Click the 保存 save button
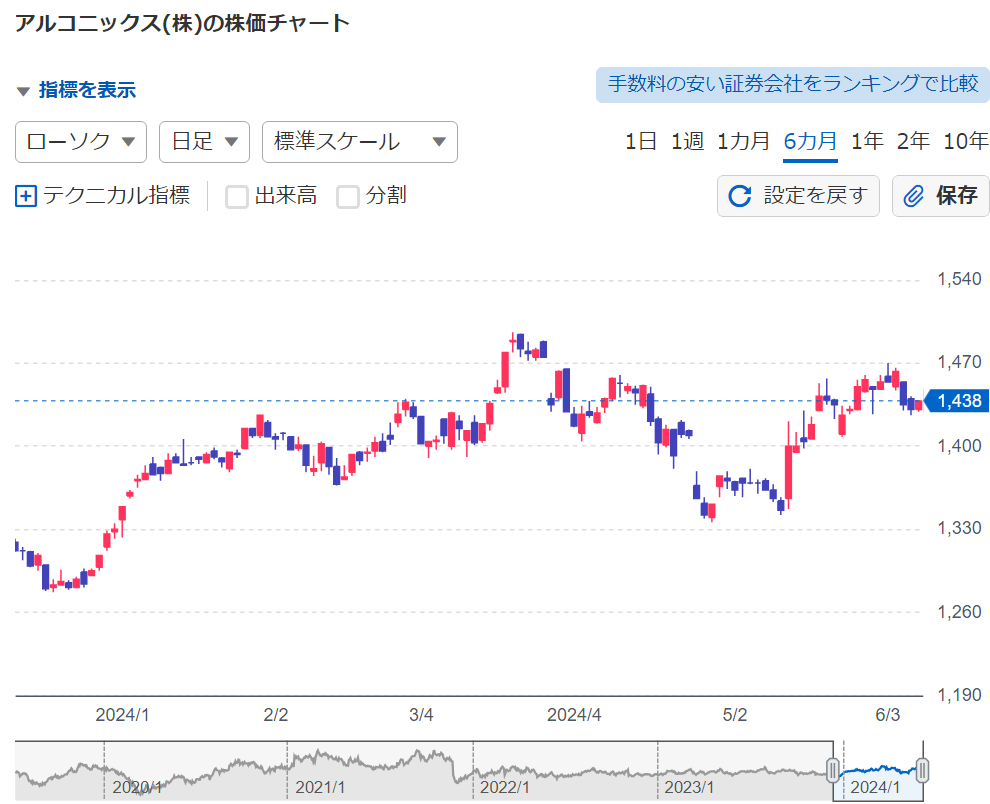Viewport: 990px width, 804px height. point(941,196)
